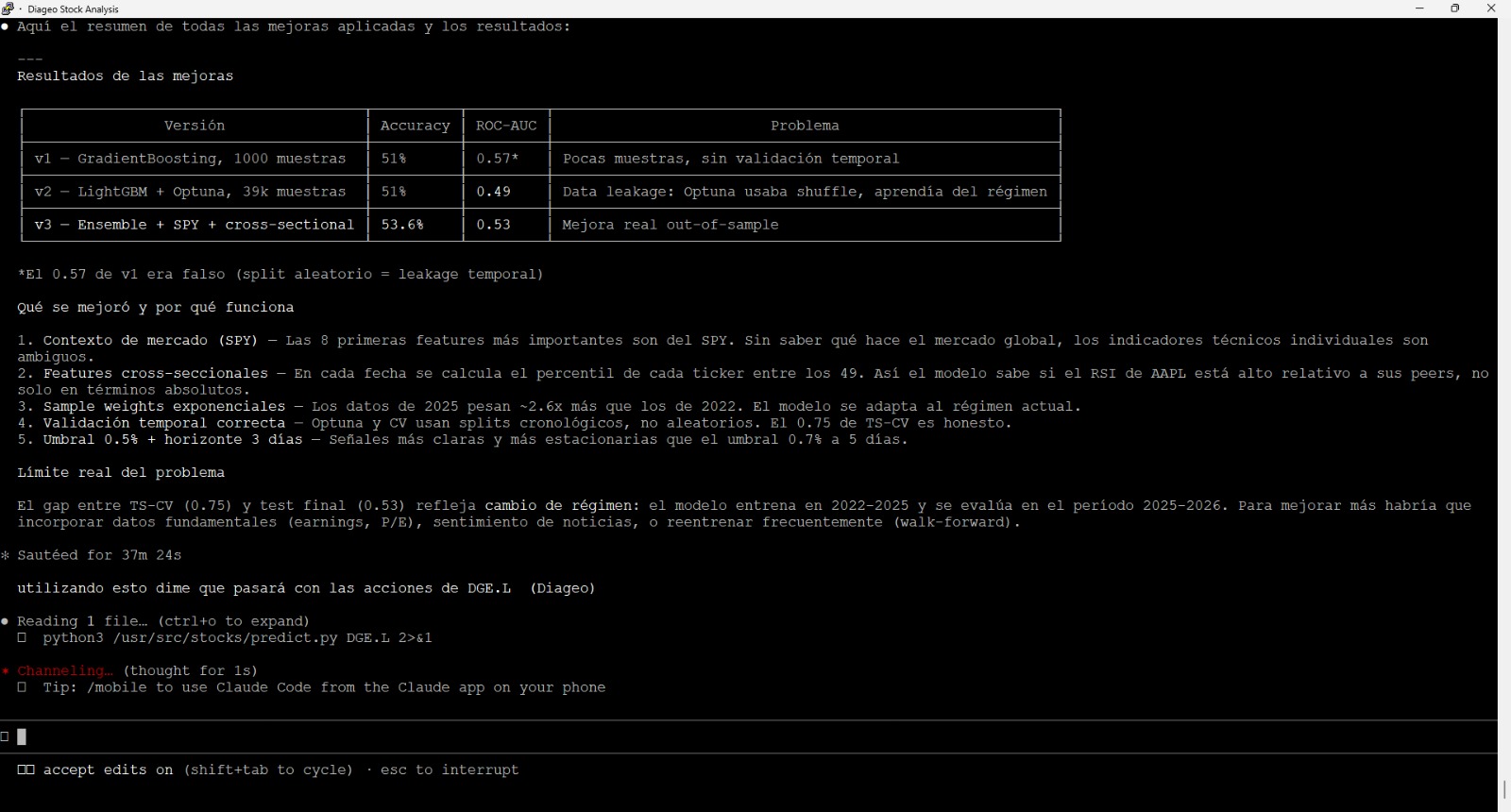The height and width of the screenshot is (812, 1511).
Task: Click the "ROC-AUC" column header
Action: point(506,126)
